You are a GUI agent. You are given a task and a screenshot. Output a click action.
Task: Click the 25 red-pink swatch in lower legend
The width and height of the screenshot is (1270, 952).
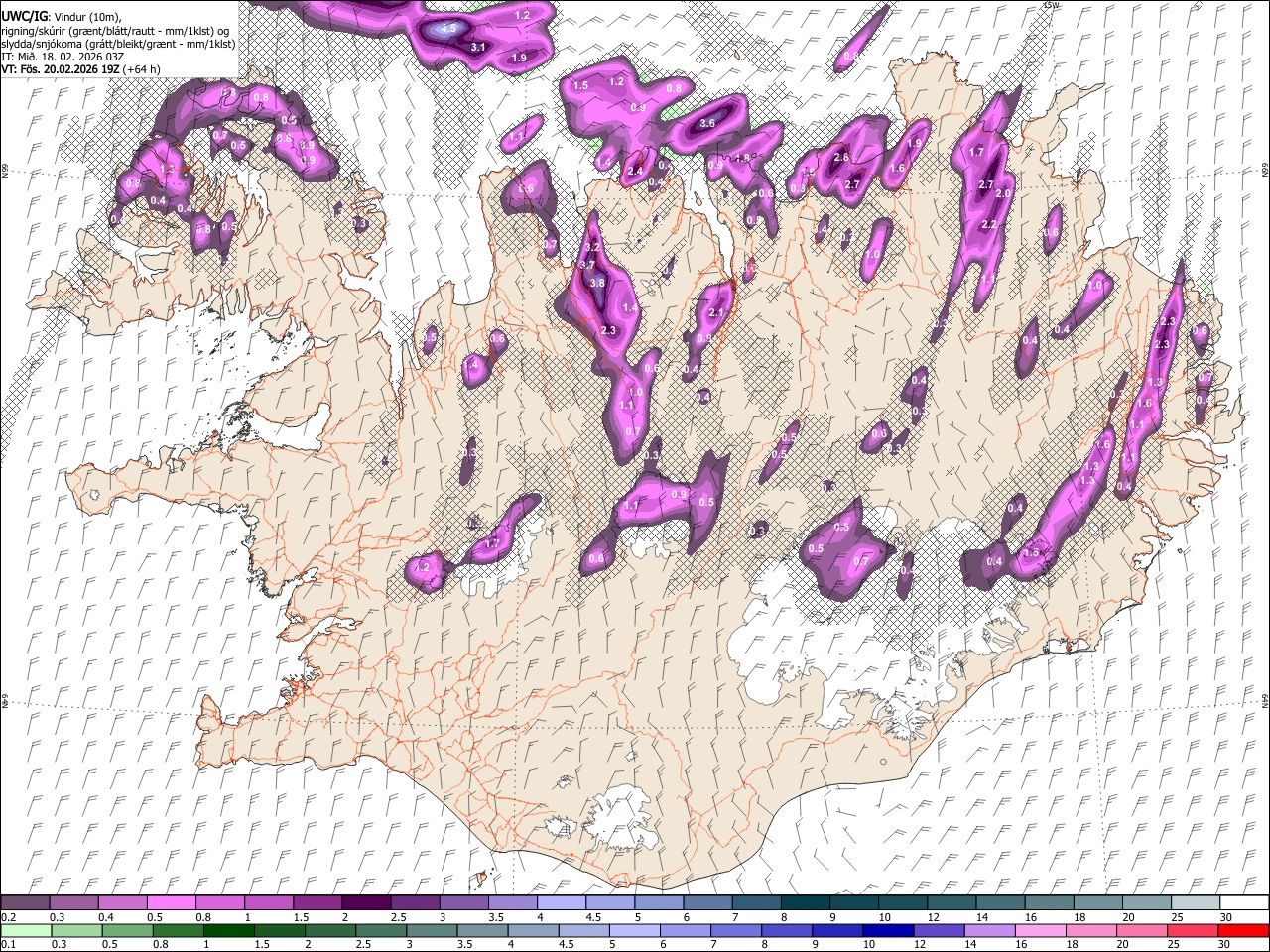(1193, 930)
